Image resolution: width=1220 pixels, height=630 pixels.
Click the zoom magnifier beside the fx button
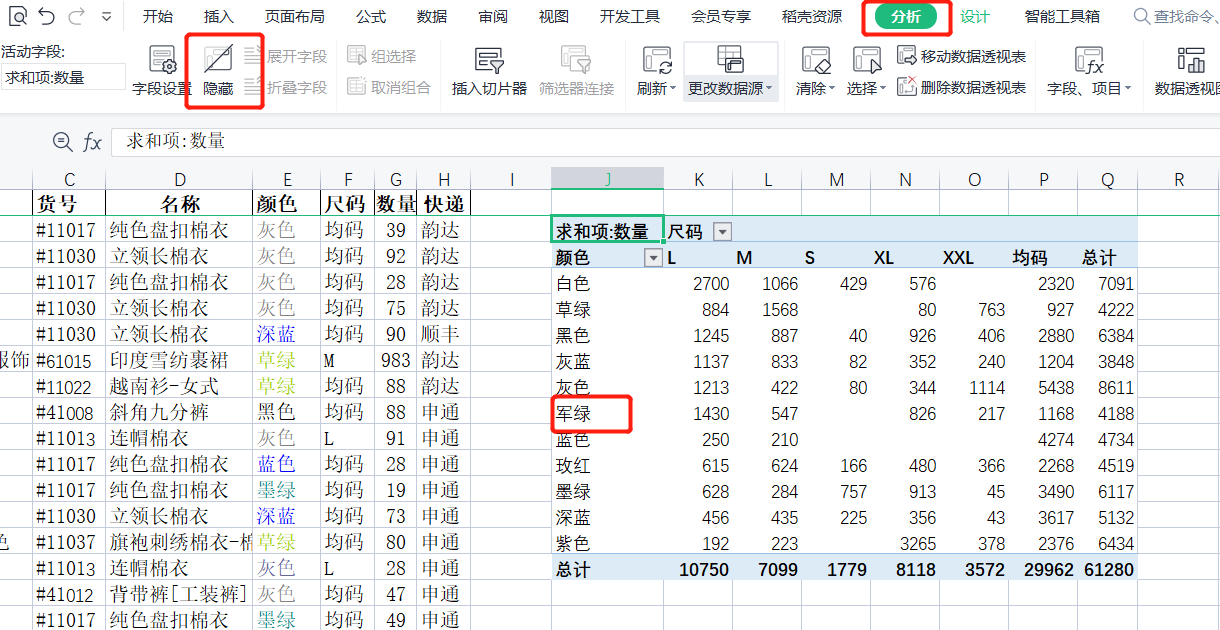coord(62,142)
